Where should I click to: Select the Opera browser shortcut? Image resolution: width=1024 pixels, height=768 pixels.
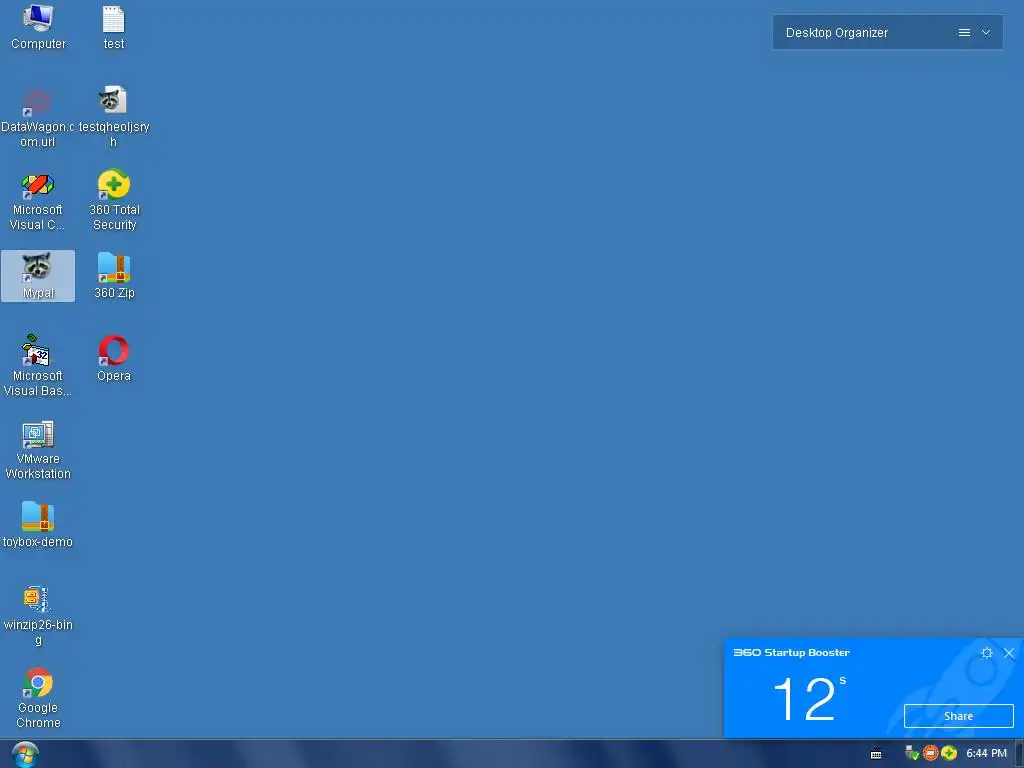[x=114, y=358]
